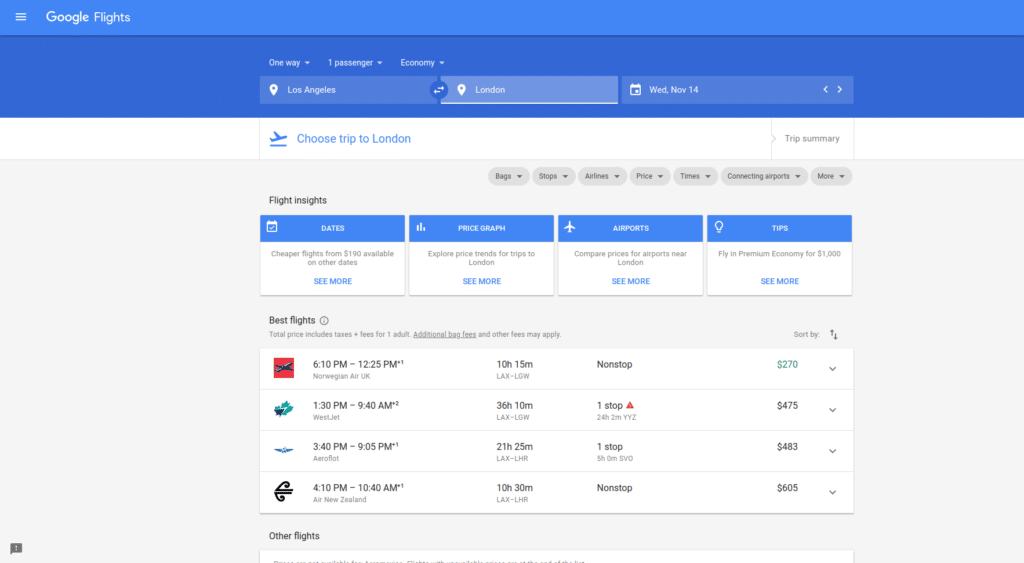
Task: Select the Price Graph insight tab
Action: [481, 229]
